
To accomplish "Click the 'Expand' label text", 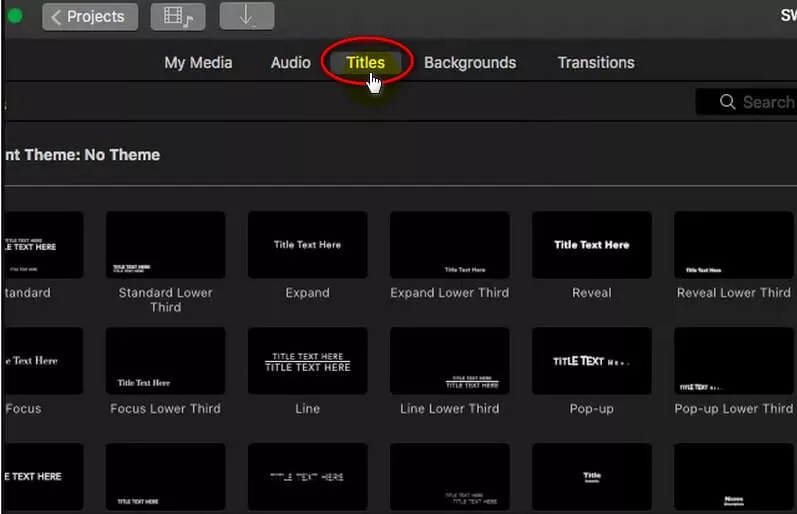I will pyautogui.click(x=308, y=293).
